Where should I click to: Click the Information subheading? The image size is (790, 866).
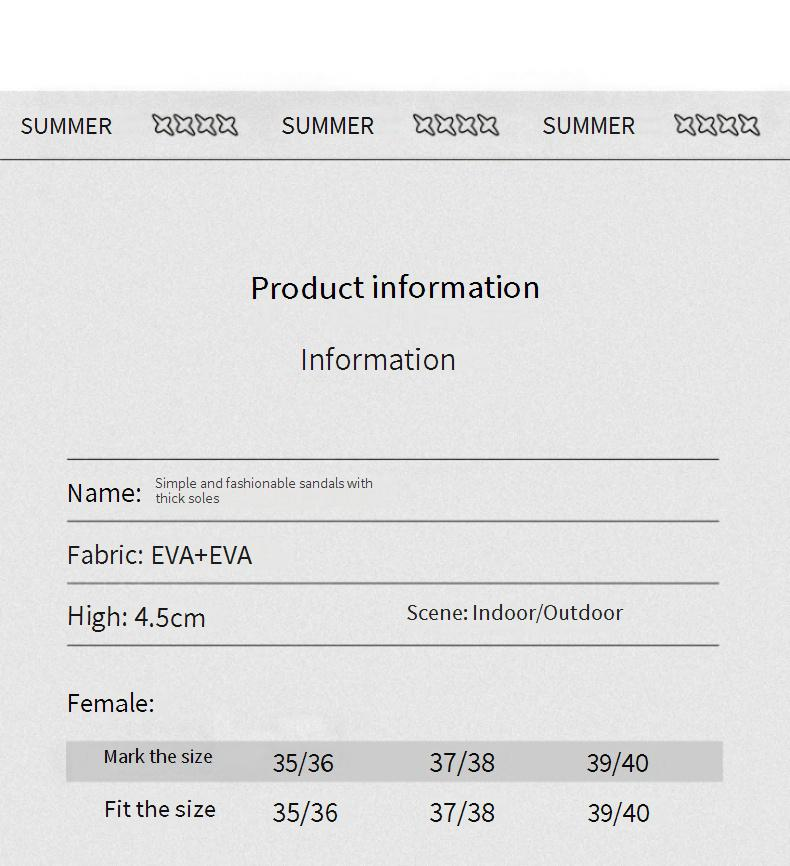(x=378, y=359)
